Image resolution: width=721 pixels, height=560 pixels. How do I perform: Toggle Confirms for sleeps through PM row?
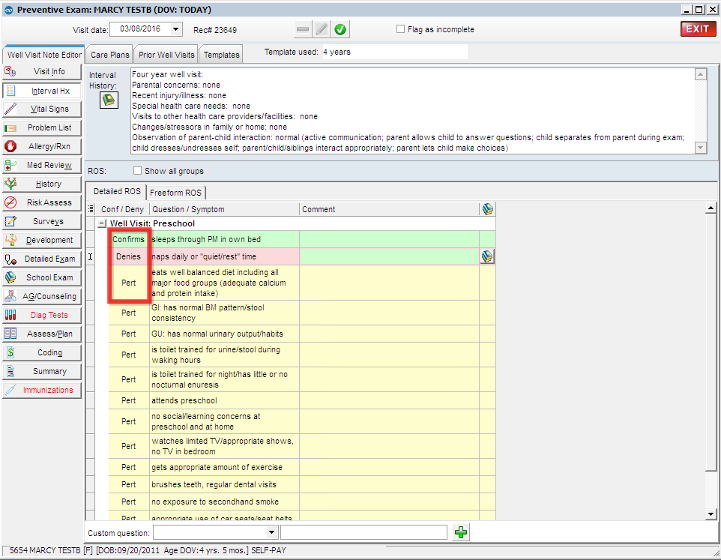pyautogui.click(x=129, y=239)
